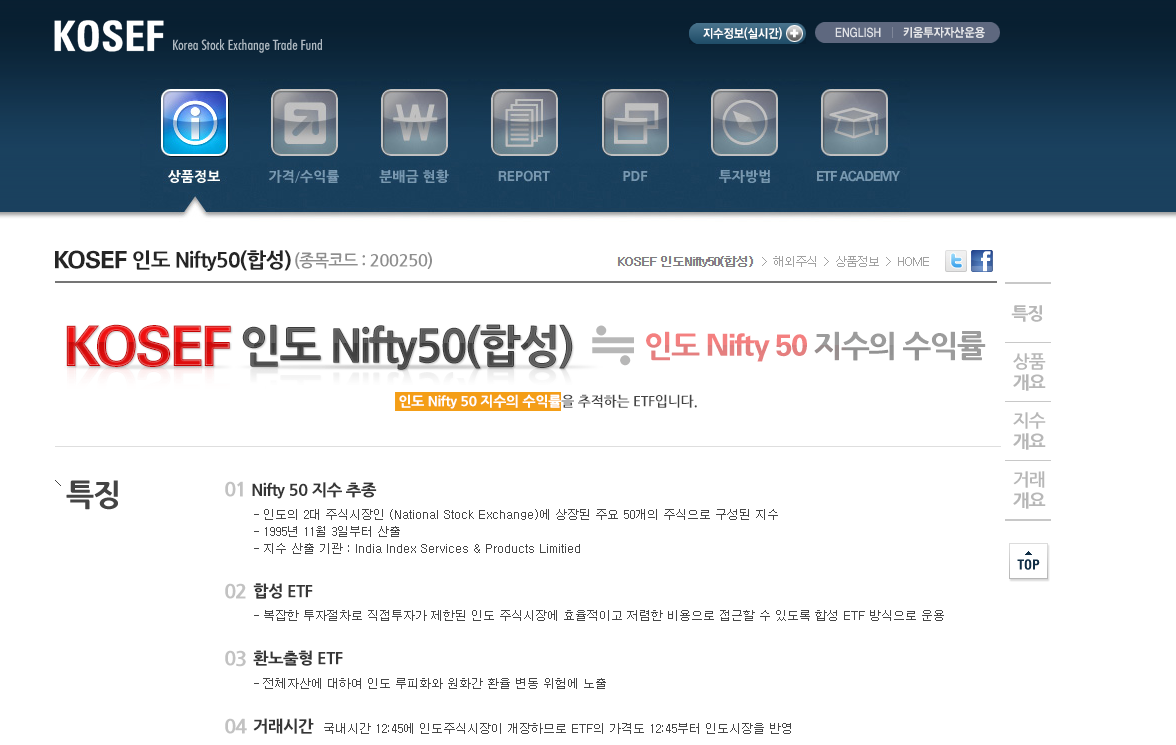Click the heading 02 합성 ETF

[x=268, y=591]
